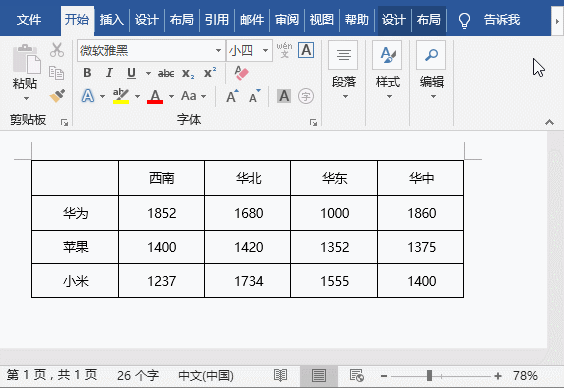Click the 中文(中国) language indicator
Screen dimensions: 564x388
pyautogui.click(x=206, y=376)
